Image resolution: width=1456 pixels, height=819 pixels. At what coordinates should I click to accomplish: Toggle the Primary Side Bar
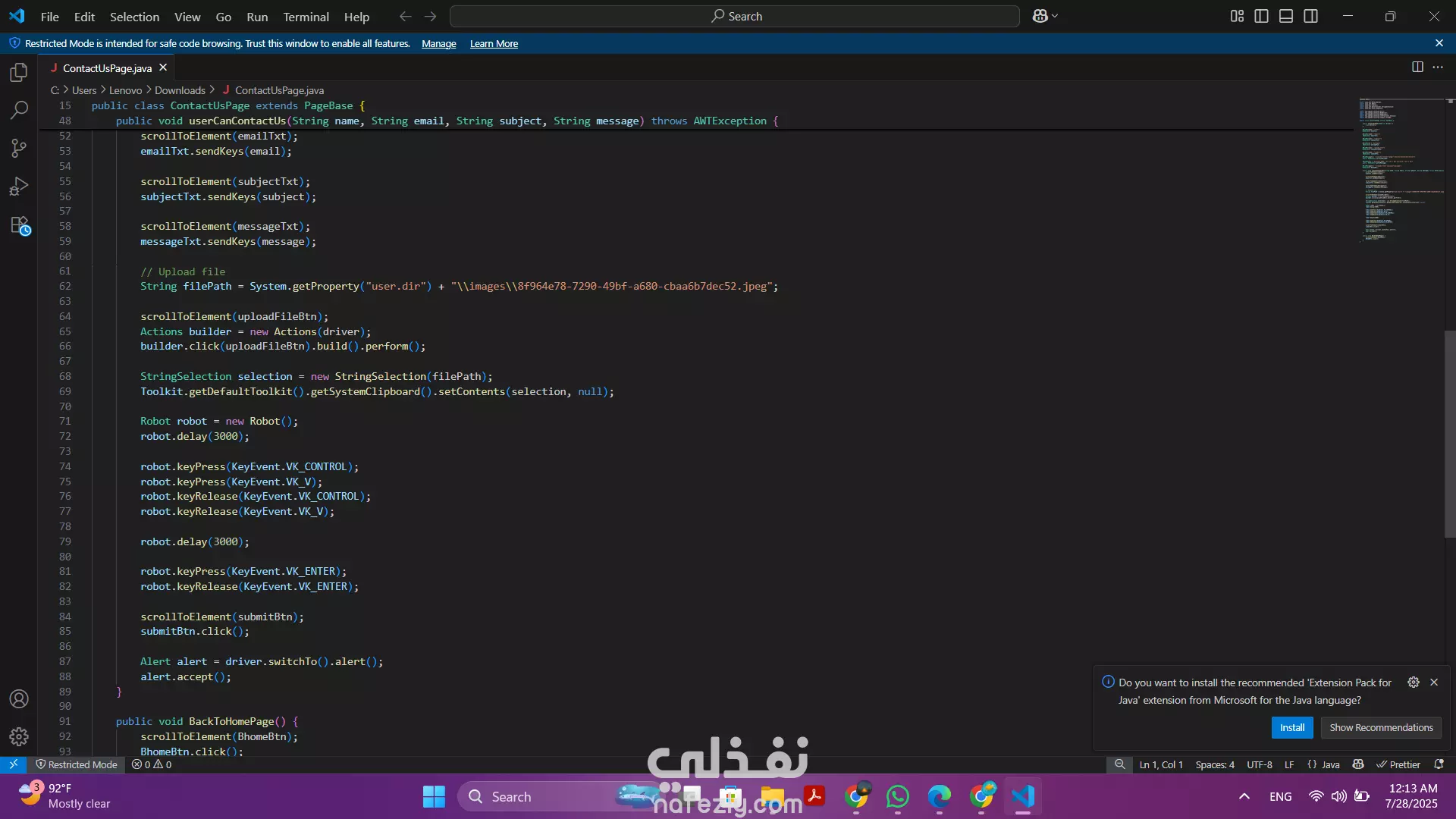(1261, 16)
